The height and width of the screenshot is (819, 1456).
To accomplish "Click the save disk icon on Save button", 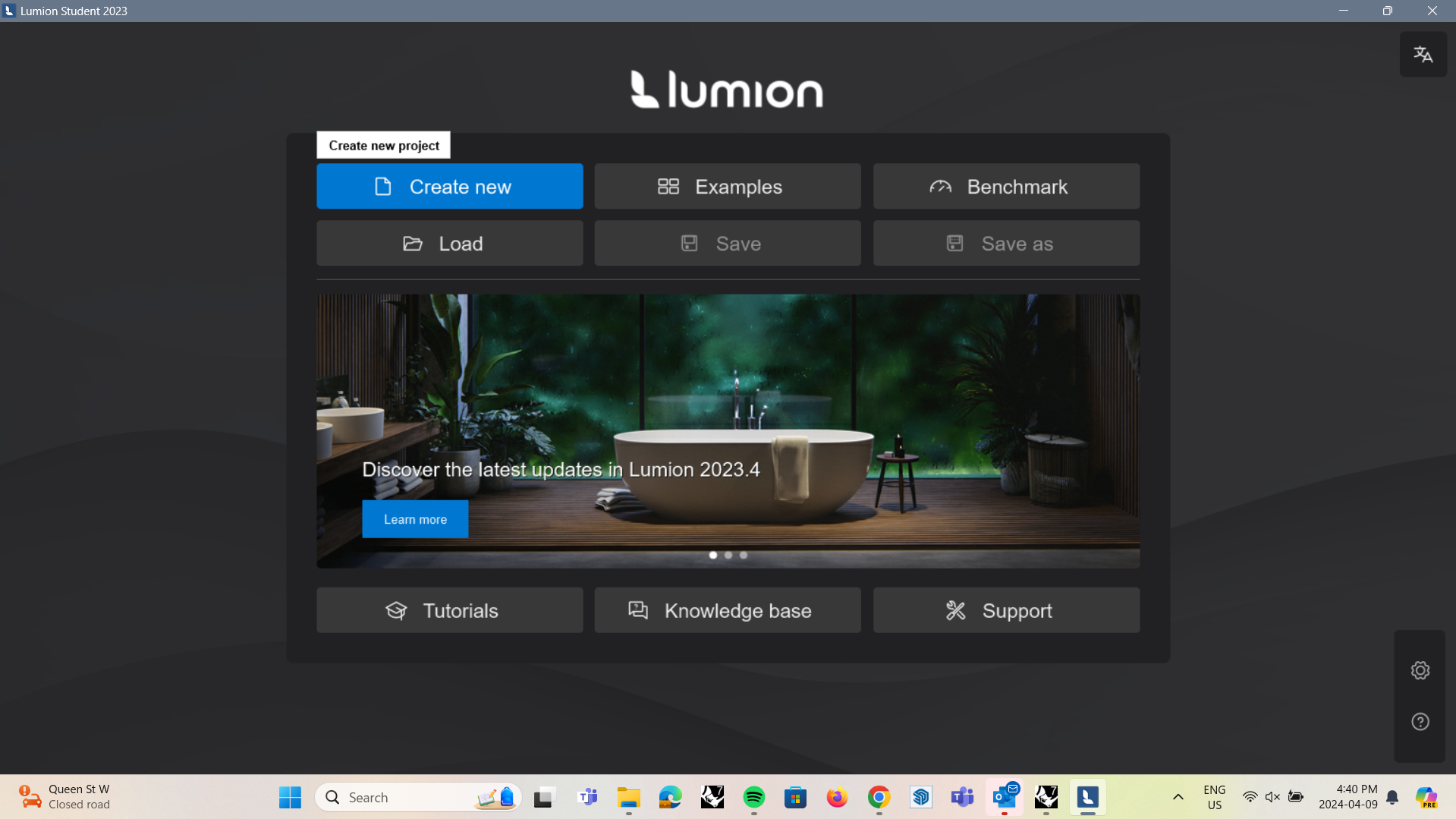I will coord(689,243).
